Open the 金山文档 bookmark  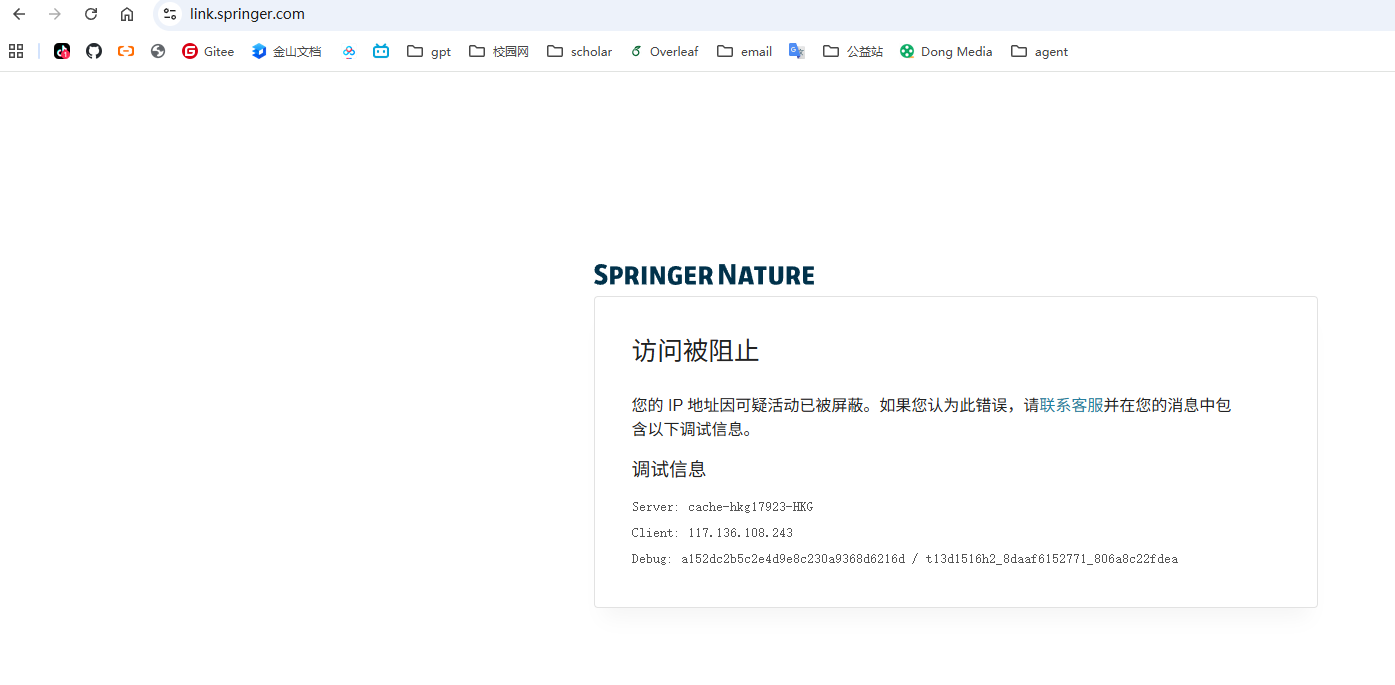pyautogui.click(x=287, y=51)
